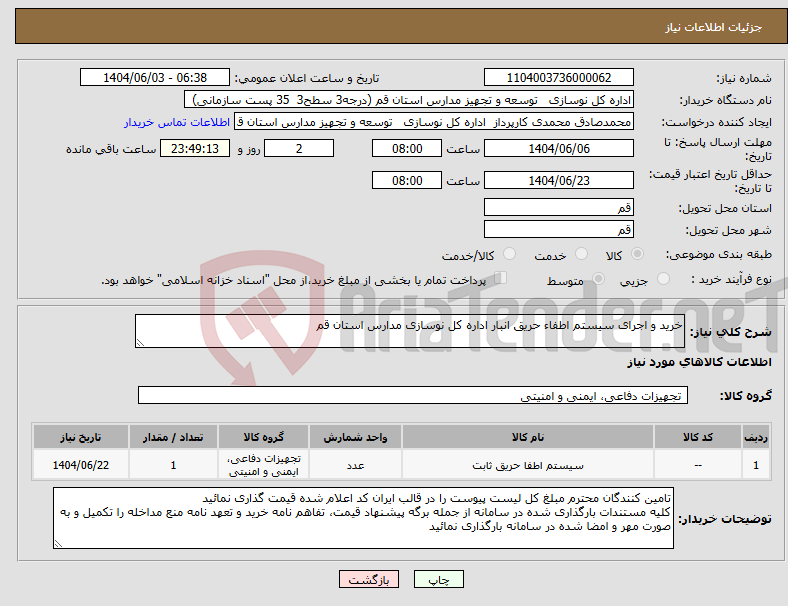This screenshot has width=788, height=606.
Task: Open the اطلاعات تماس خریدار link
Action: click(177, 122)
